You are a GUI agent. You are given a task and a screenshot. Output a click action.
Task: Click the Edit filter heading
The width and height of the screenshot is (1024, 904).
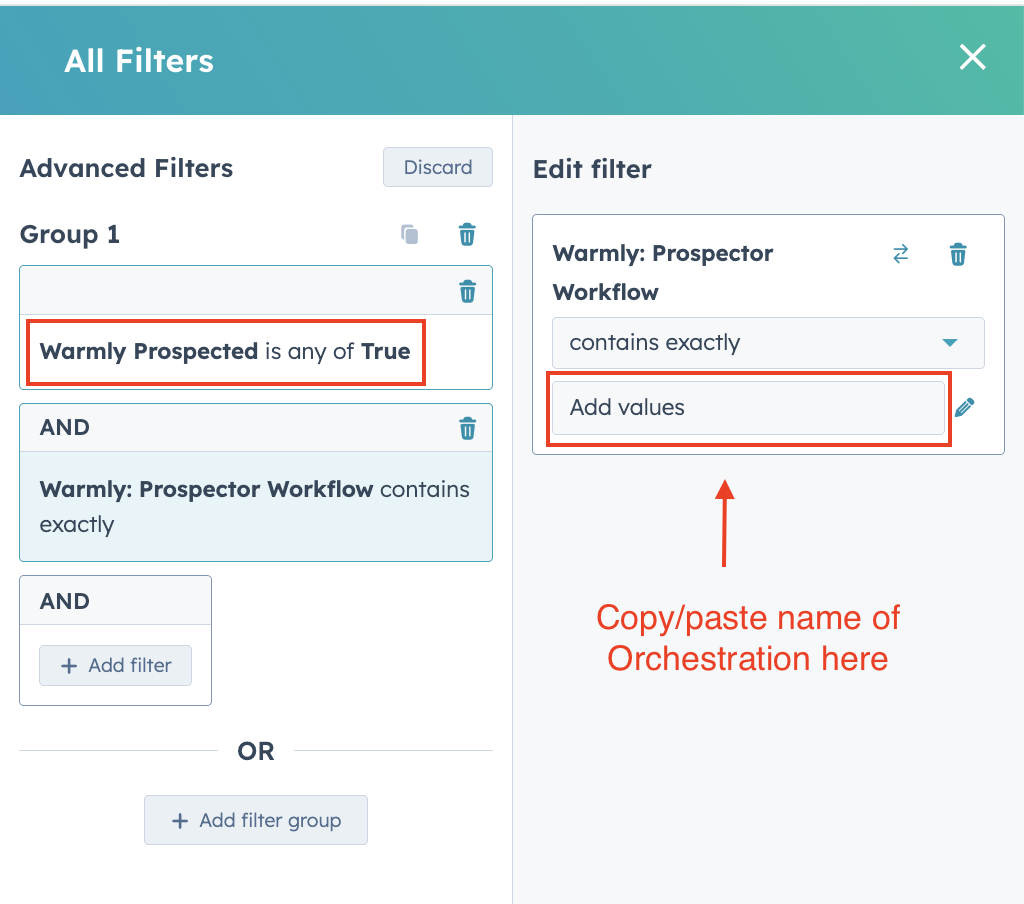592,169
